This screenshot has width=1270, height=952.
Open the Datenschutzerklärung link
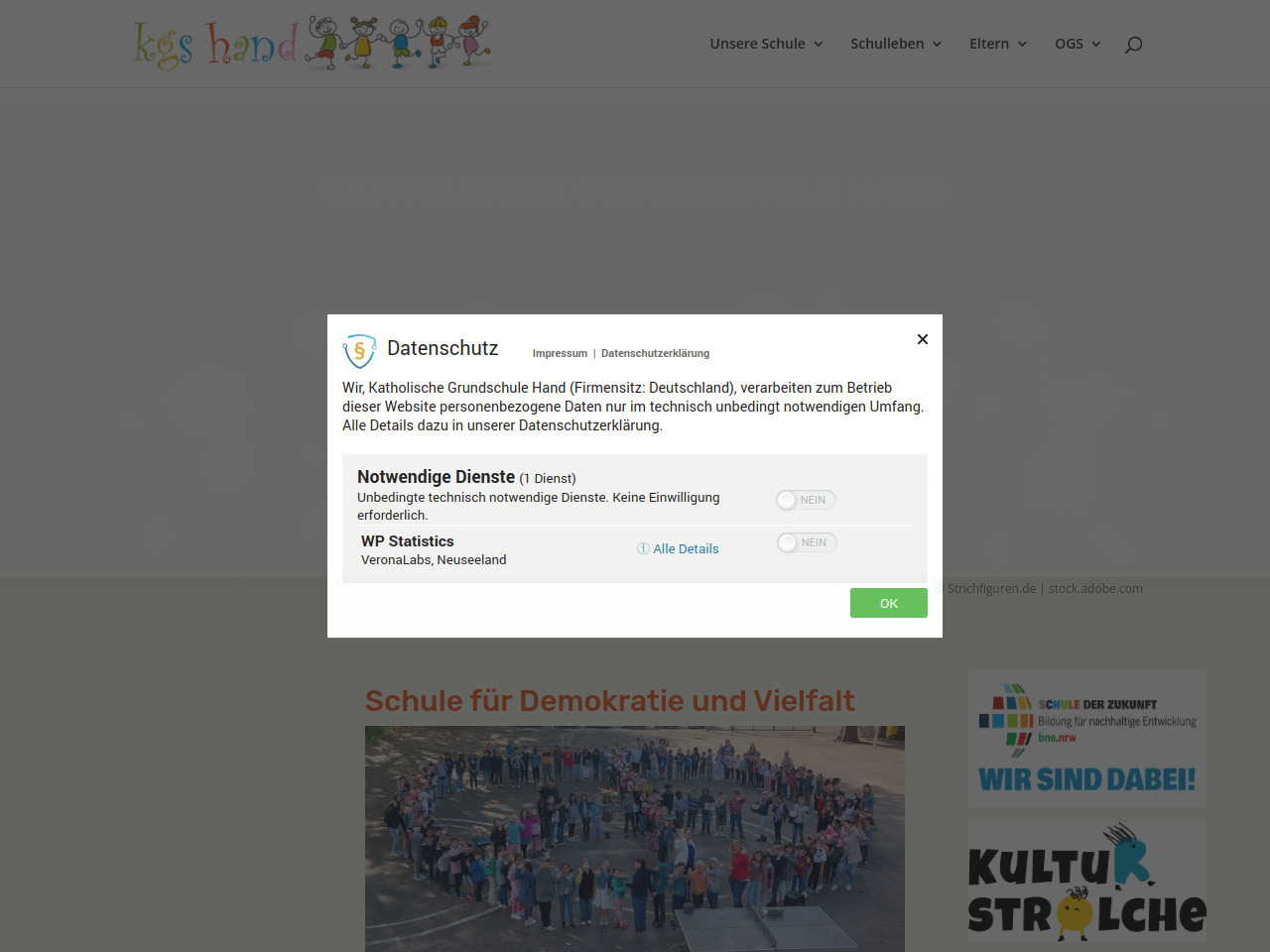click(x=655, y=353)
